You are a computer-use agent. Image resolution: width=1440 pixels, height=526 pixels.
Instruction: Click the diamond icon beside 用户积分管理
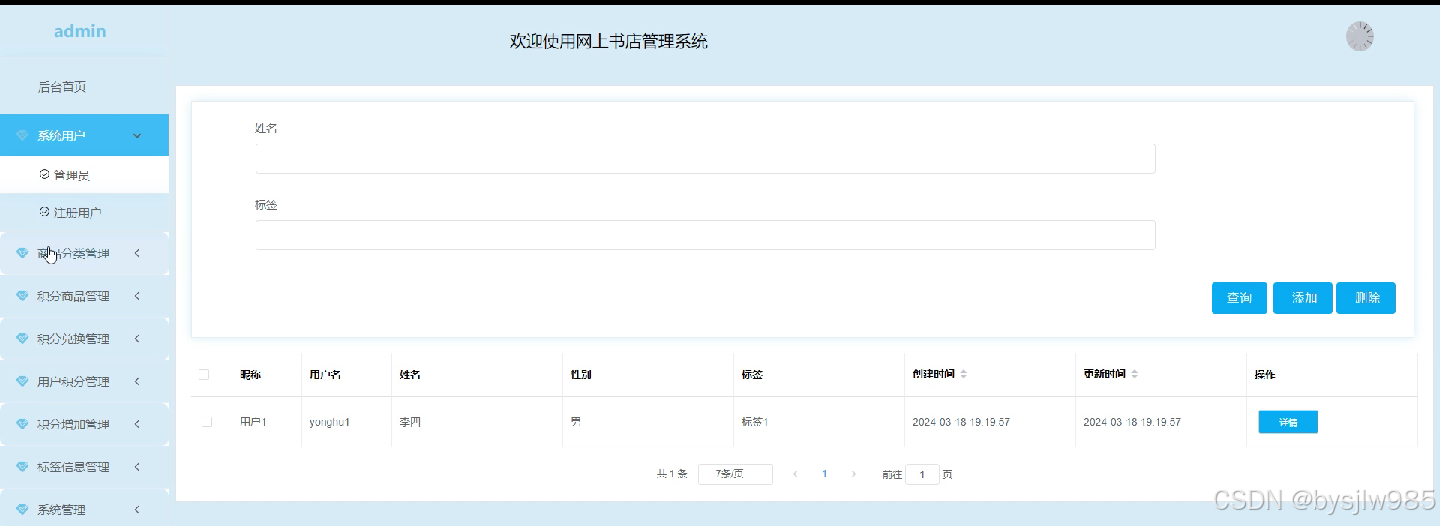22,382
